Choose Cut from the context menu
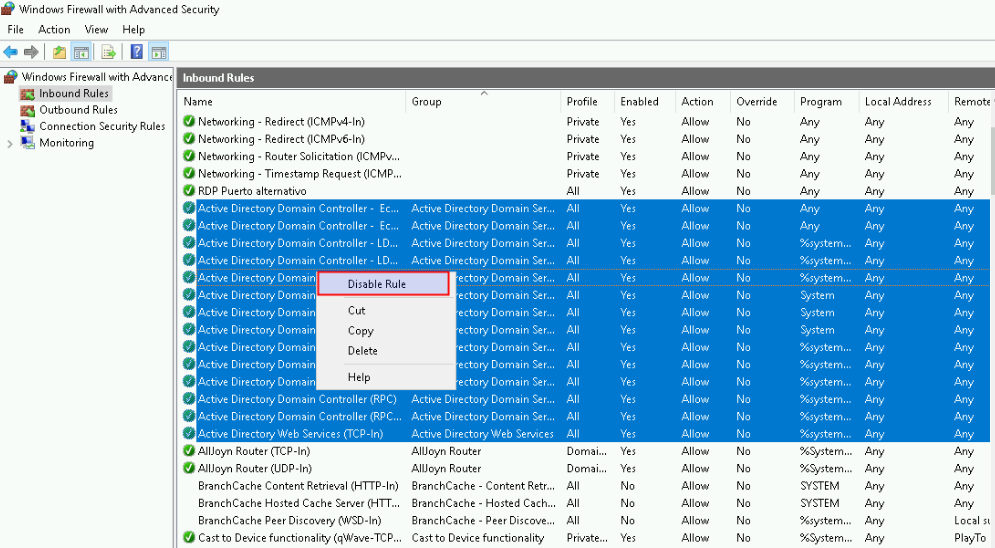 (356, 310)
